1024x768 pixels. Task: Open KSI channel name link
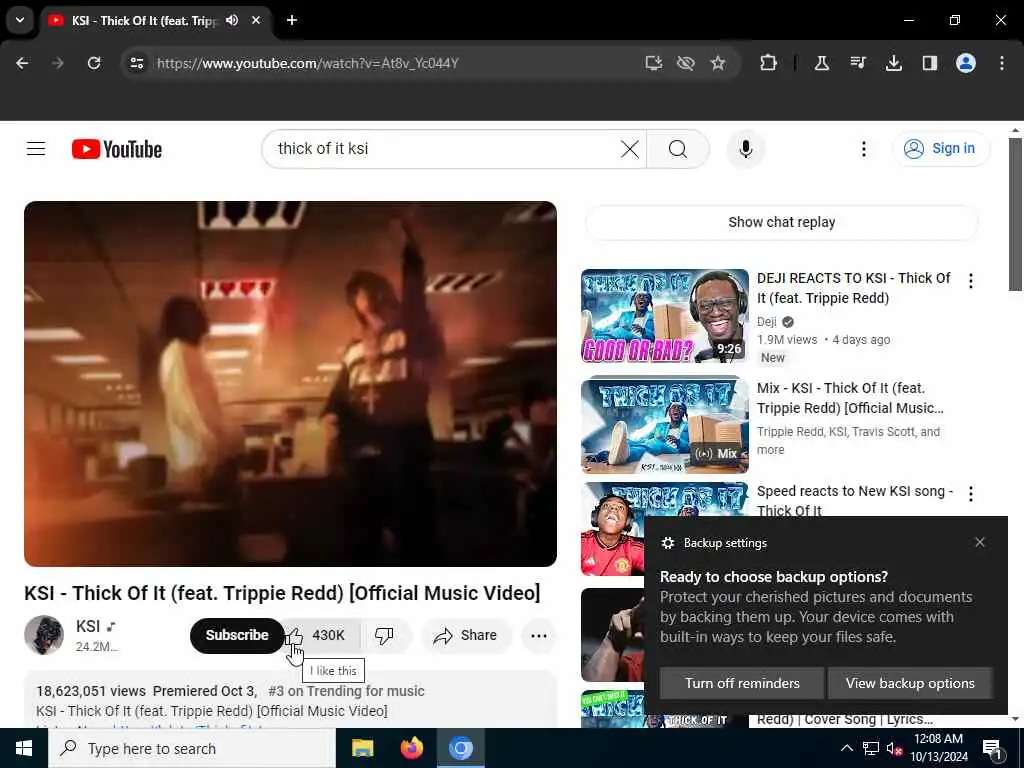point(88,626)
